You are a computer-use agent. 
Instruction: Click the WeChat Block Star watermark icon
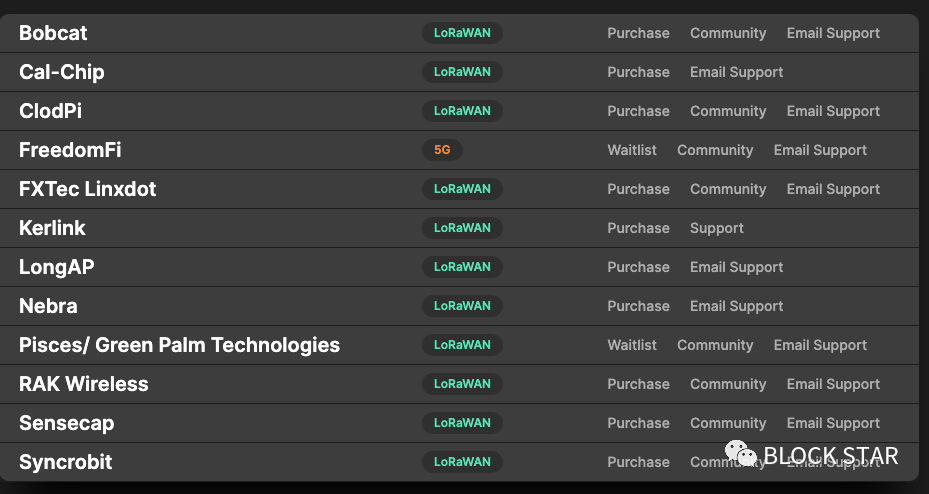click(x=740, y=454)
